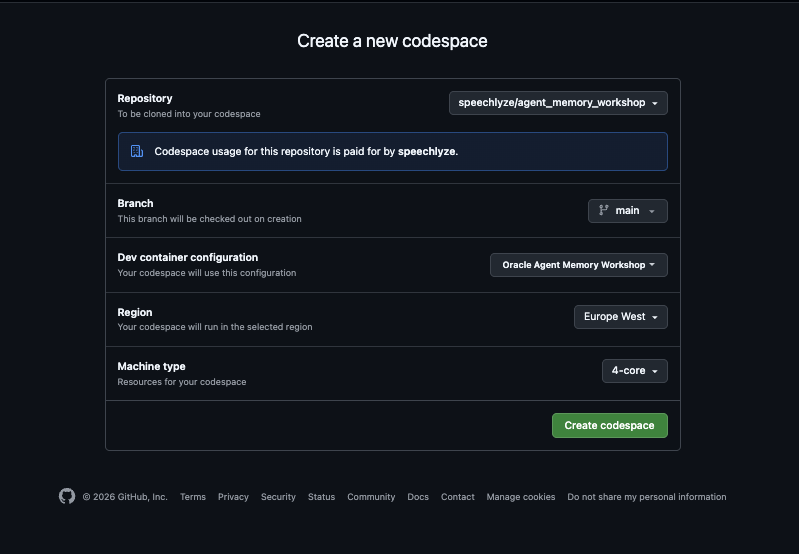
Task: Change the Europe West region dropdown
Action: [621, 316]
